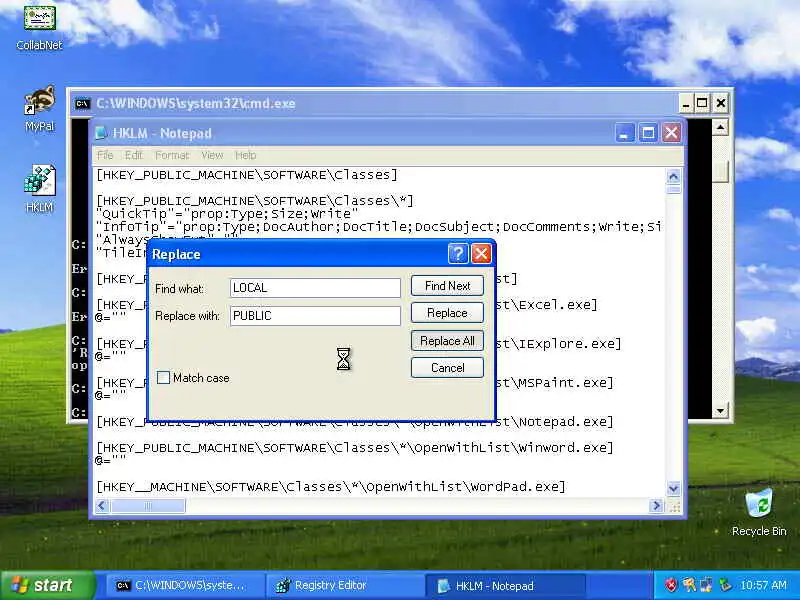Click the Find Next button
800x600 pixels.
(447, 286)
